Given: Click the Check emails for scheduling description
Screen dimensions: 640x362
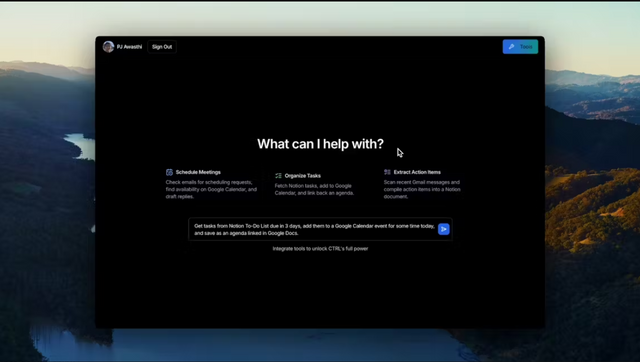Looking at the screenshot, I should [x=211, y=189].
